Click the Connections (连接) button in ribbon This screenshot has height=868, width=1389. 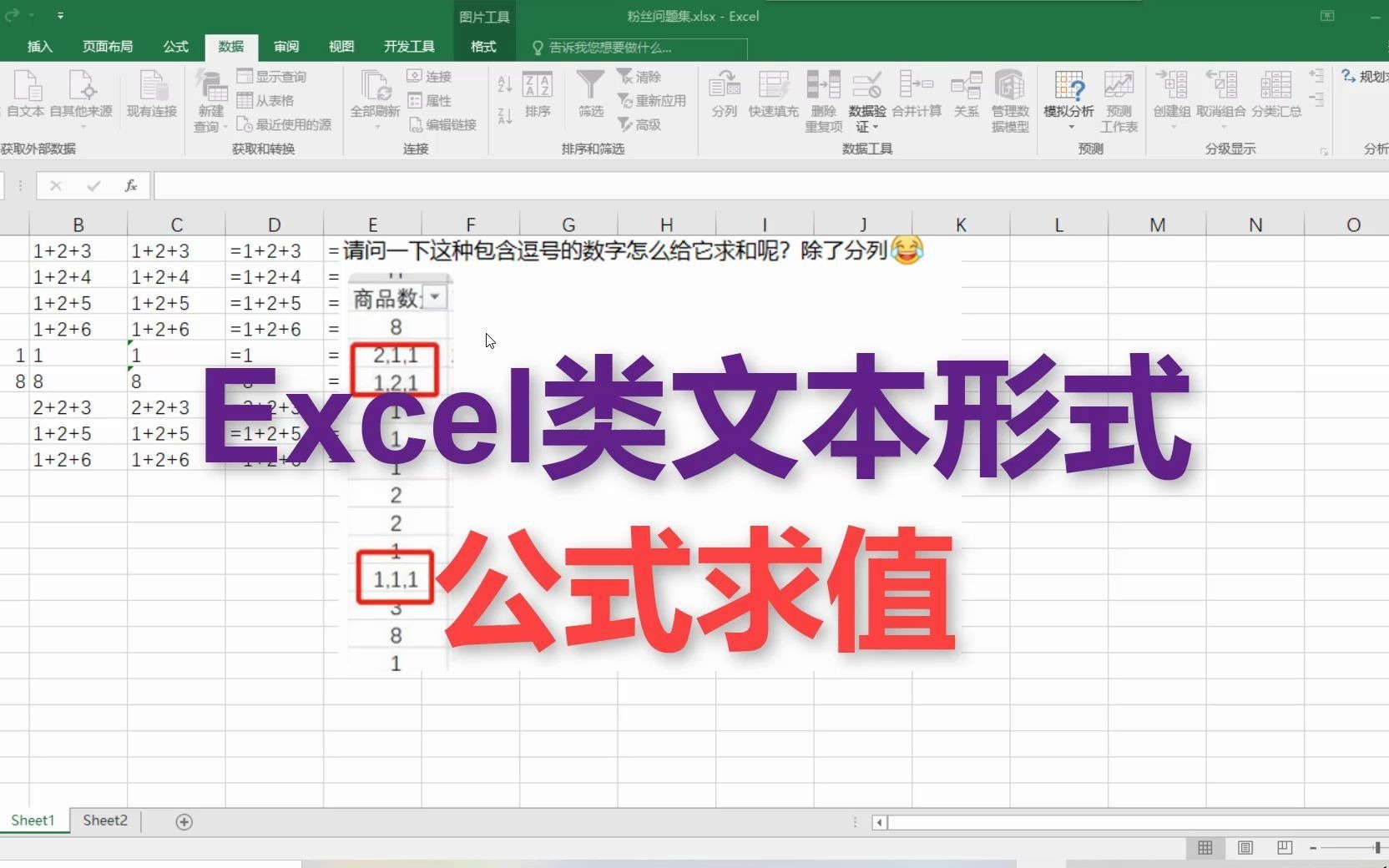[x=429, y=76]
